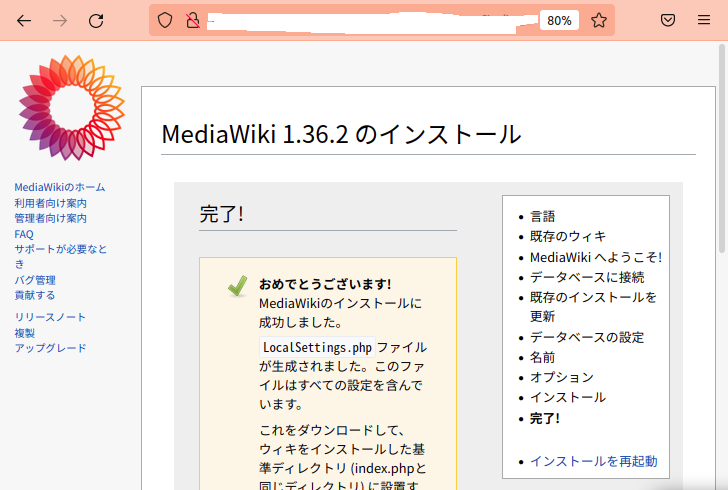This screenshot has width=728, height=490.
Task: Click the 既存のインストールを更新 step
Action: point(593,307)
